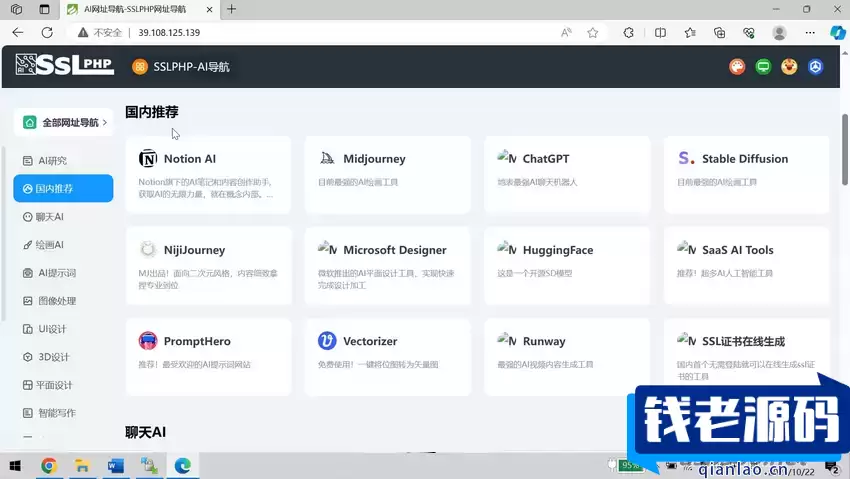Open the Microsoft Designer card
The image size is (850, 479).
tap(388, 266)
